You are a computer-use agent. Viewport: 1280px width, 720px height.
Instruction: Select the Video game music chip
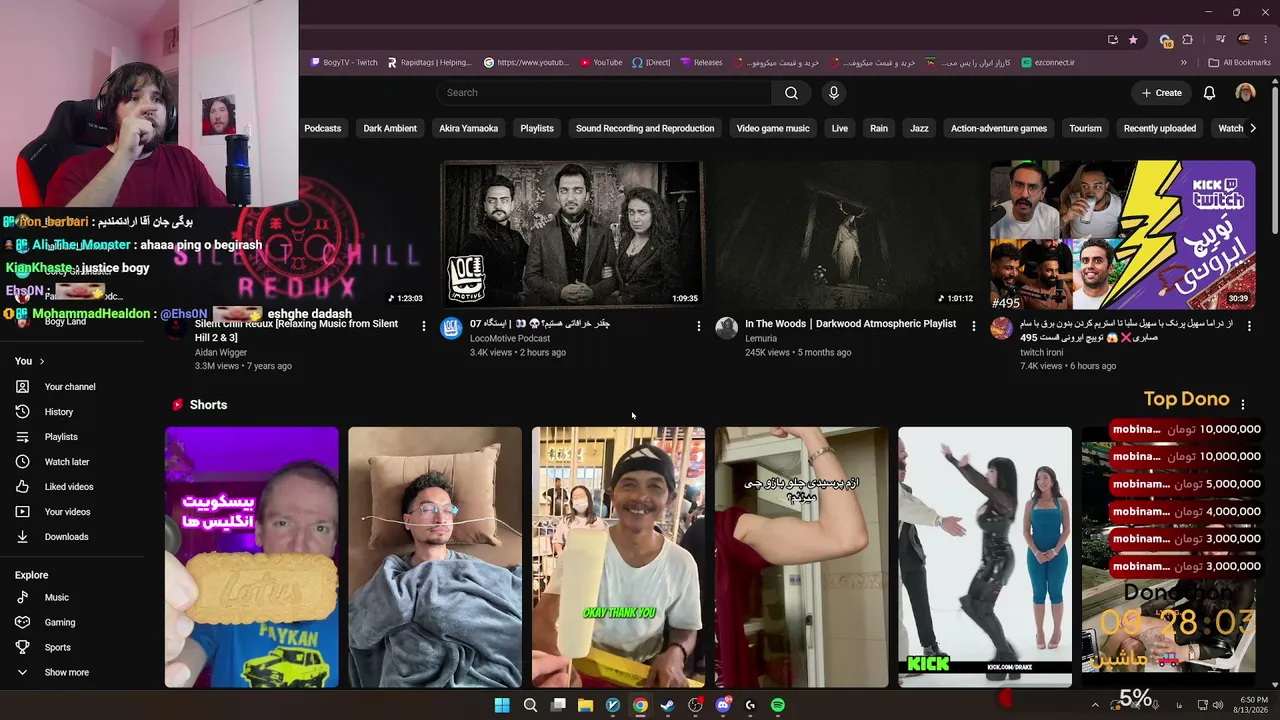(x=773, y=128)
